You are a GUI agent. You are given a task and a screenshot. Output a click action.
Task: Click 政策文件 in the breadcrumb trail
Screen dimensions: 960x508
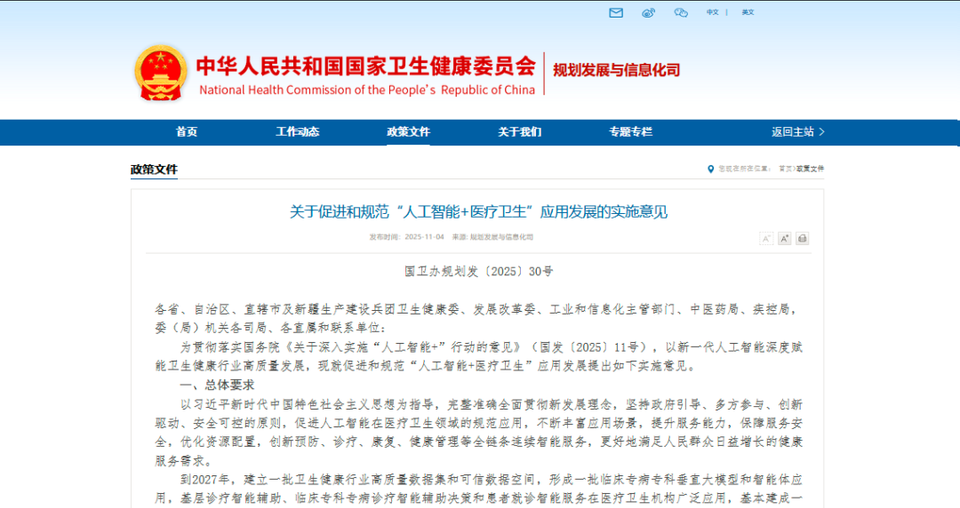[810, 169]
